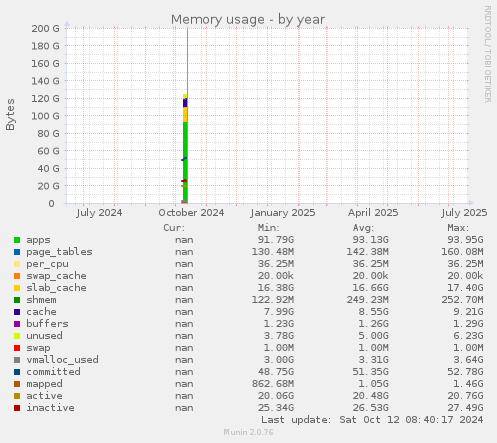Viewport: 497px width, 443px height.
Task: Click active avg value 20.48G
Action: pos(371,396)
